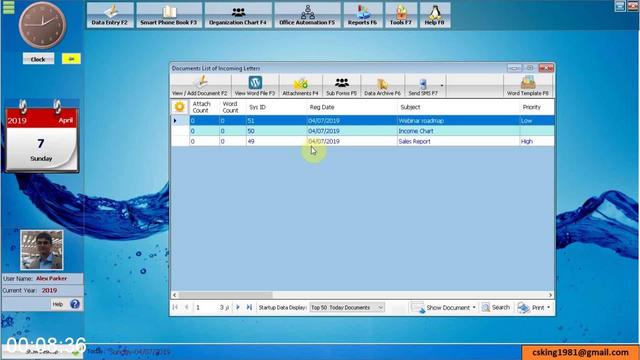Click the current record number field
This screenshot has width=640, height=360.
205,307
